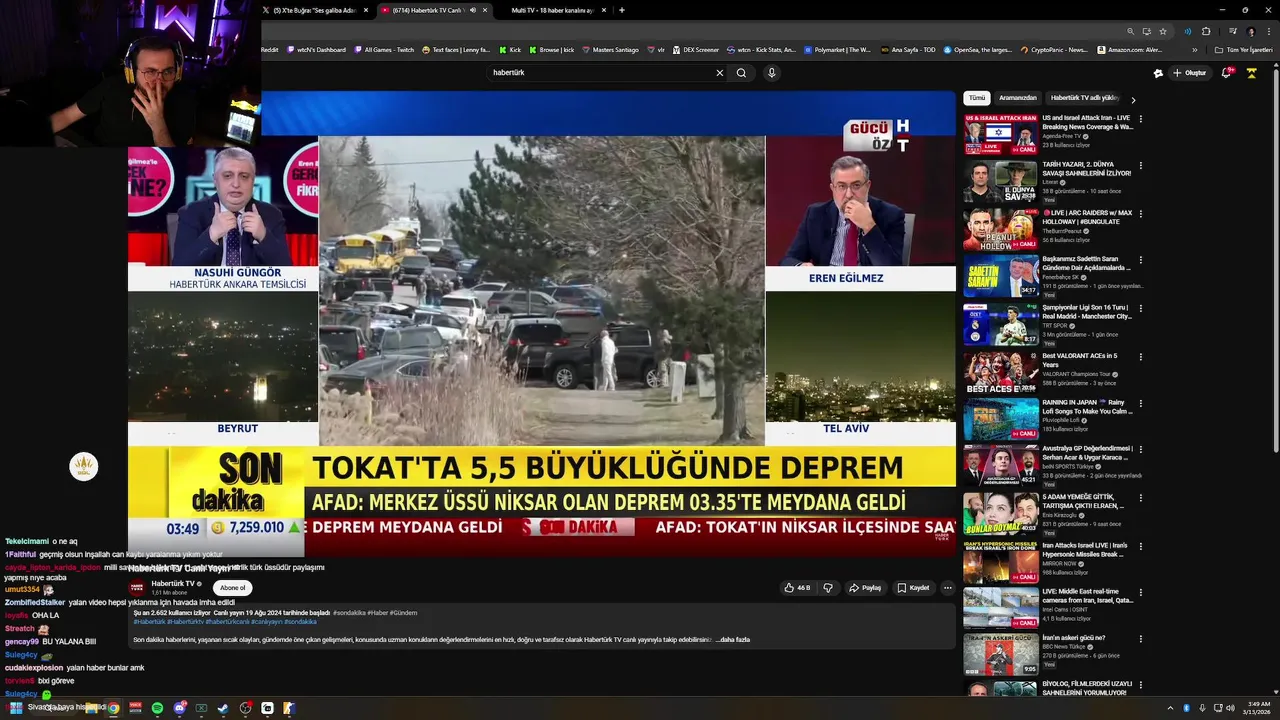Image resolution: width=1280 pixels, height=720 pixels.
Task: Open wtcN's Dashboard bookmark
Action: pyautogui.click(x=316, y=50)
